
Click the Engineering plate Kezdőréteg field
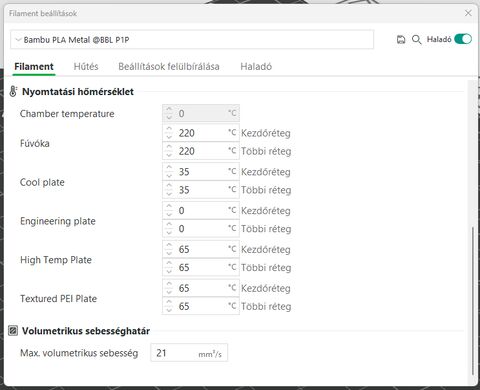click(201, 210)
